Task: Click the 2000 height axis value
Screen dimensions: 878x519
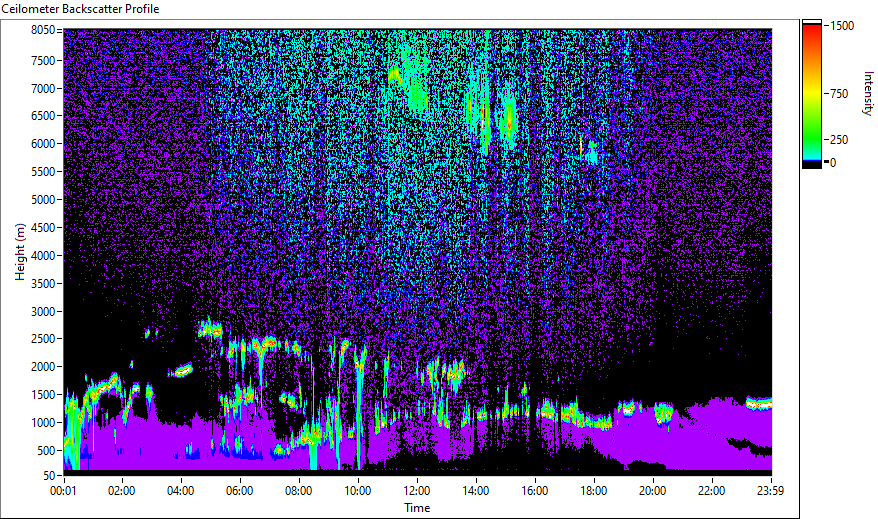Action: [x=43, y=367]
